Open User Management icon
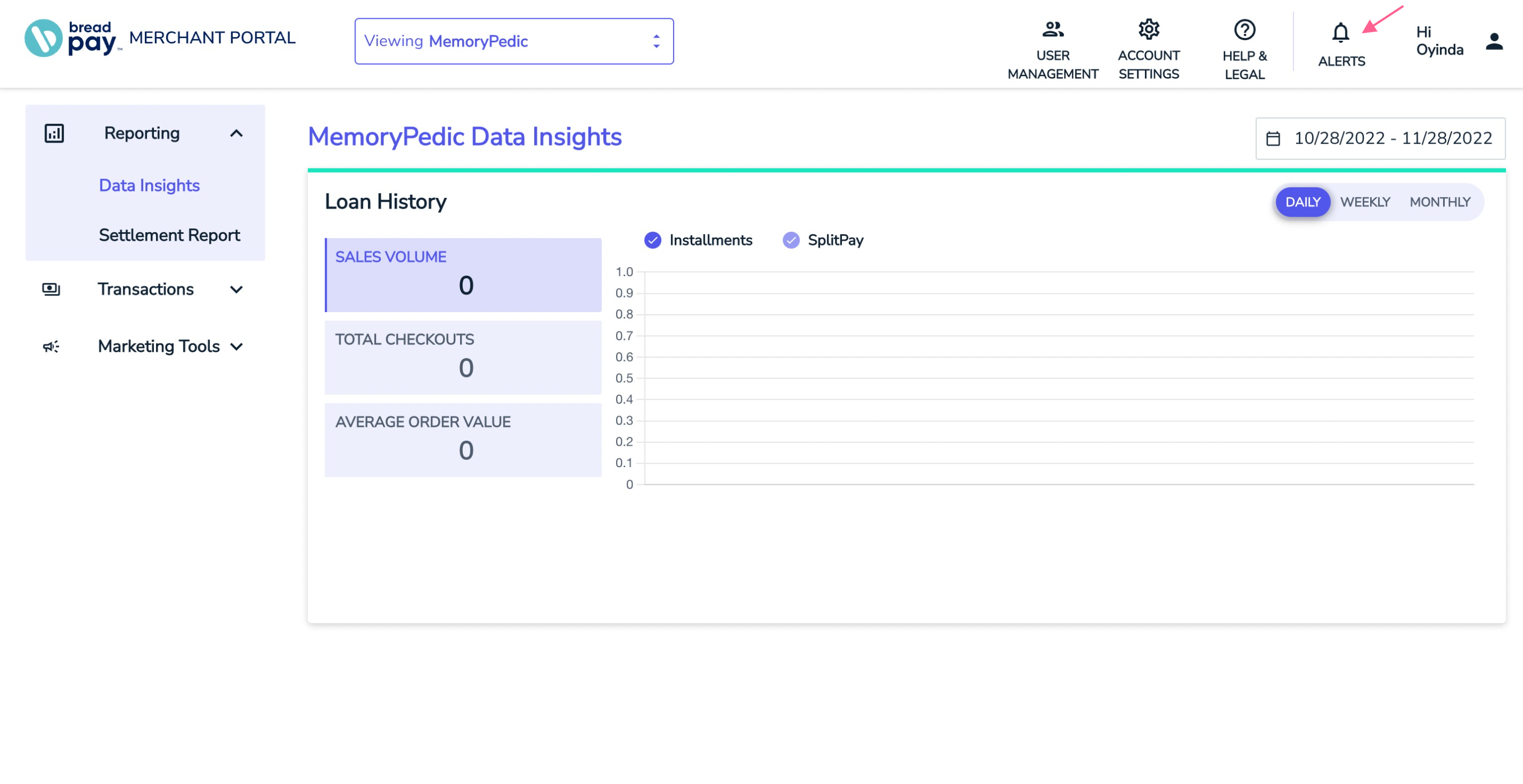1523x784 pixels. pyautogui.click(x=1052, y=29)
